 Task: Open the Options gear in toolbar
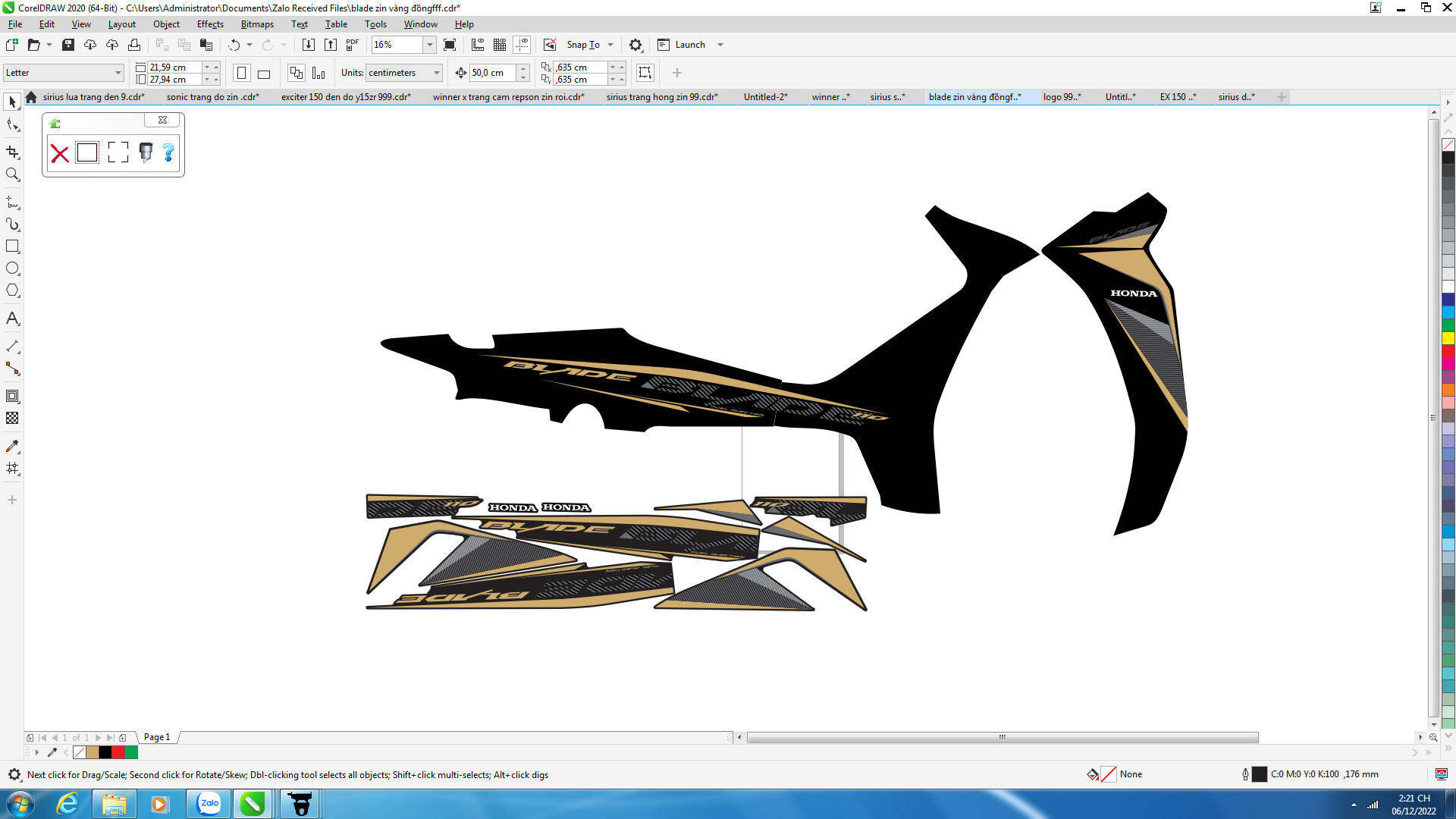click(635, 45)
